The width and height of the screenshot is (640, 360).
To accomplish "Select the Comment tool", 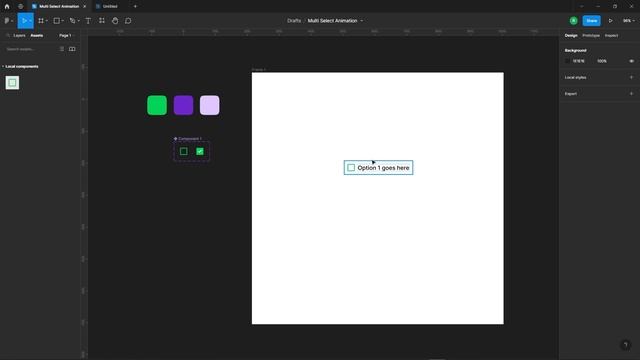I will coord(128,20).
